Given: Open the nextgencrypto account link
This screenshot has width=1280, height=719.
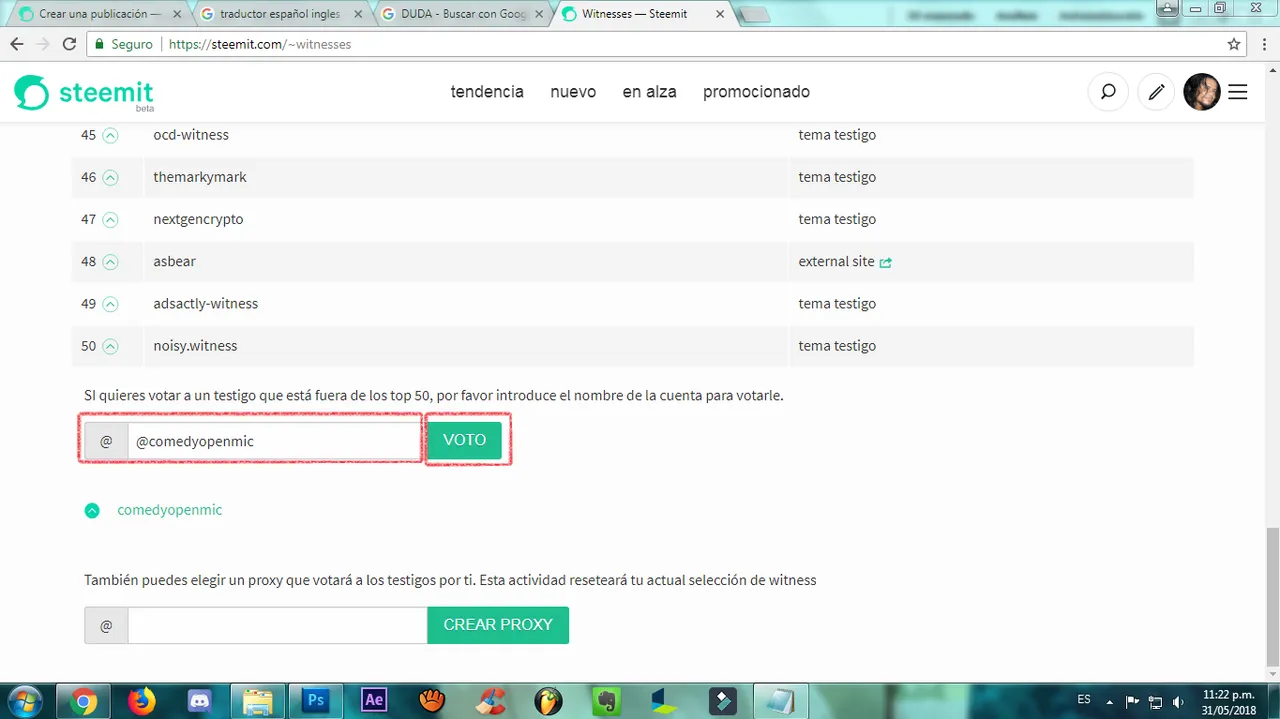Looking at the screenshot, I should click(198, 219).
